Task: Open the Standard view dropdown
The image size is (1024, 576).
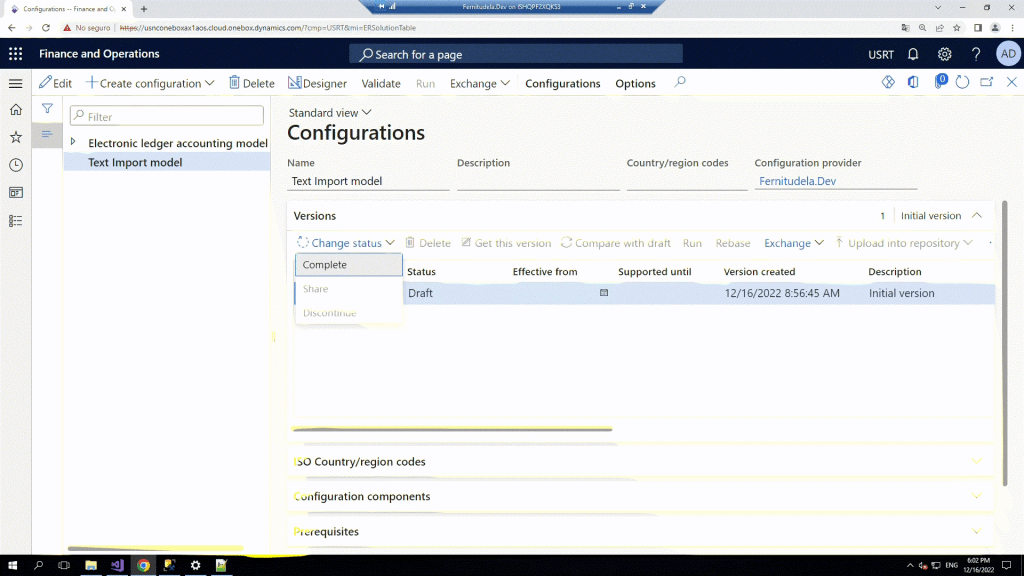Action: pyautogui.click(x=329, y=113)
